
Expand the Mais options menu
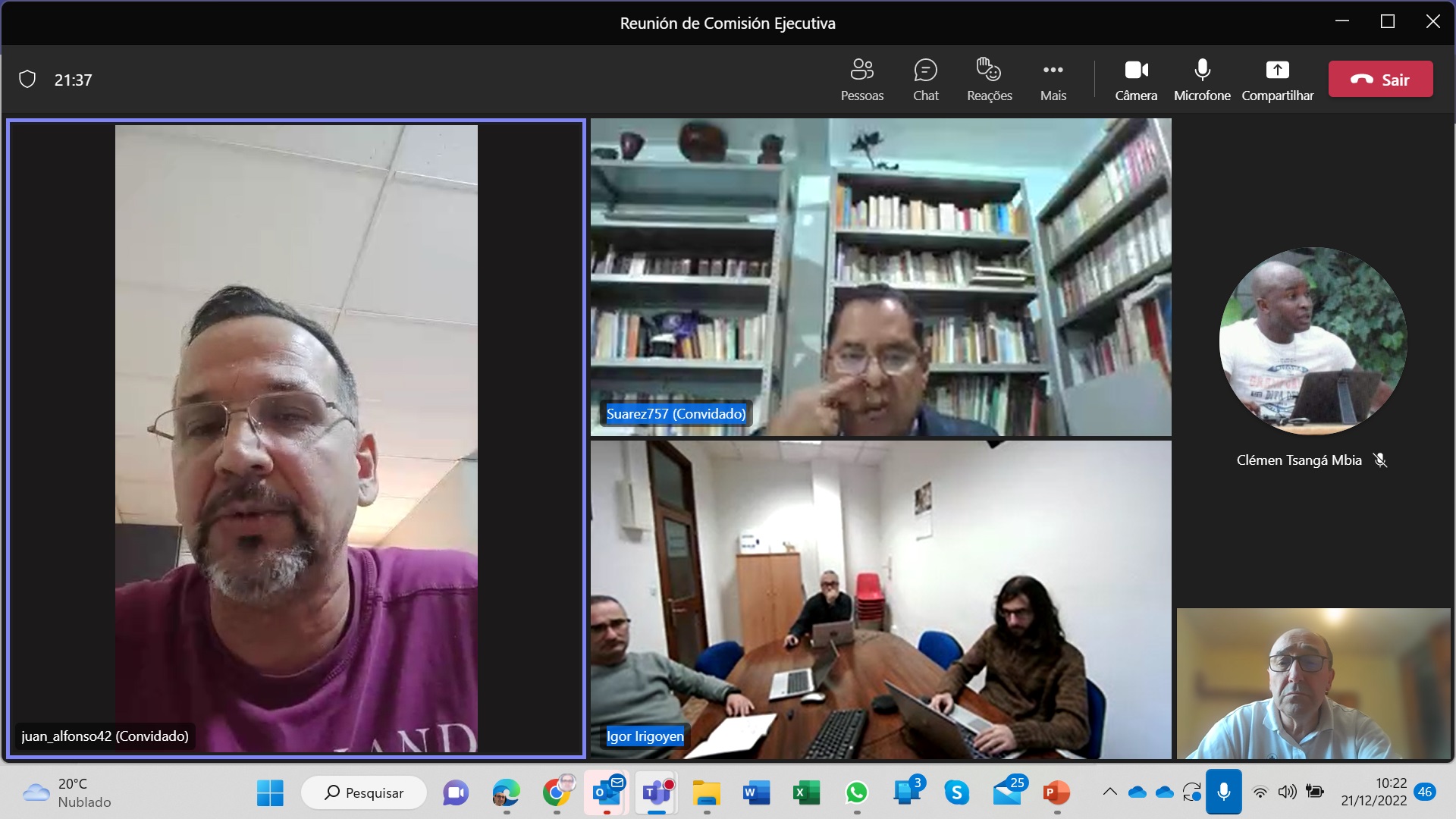click(1053, 80)
